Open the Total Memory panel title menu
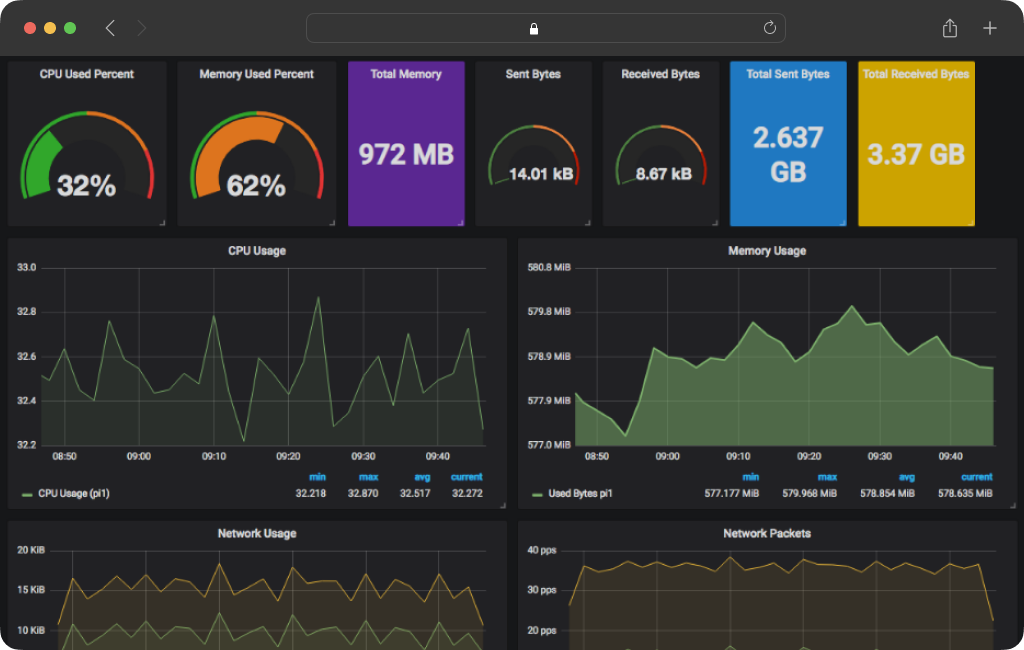Image resolution: width=1024 pixels, height=650 pixels. [x=406, y=74]
